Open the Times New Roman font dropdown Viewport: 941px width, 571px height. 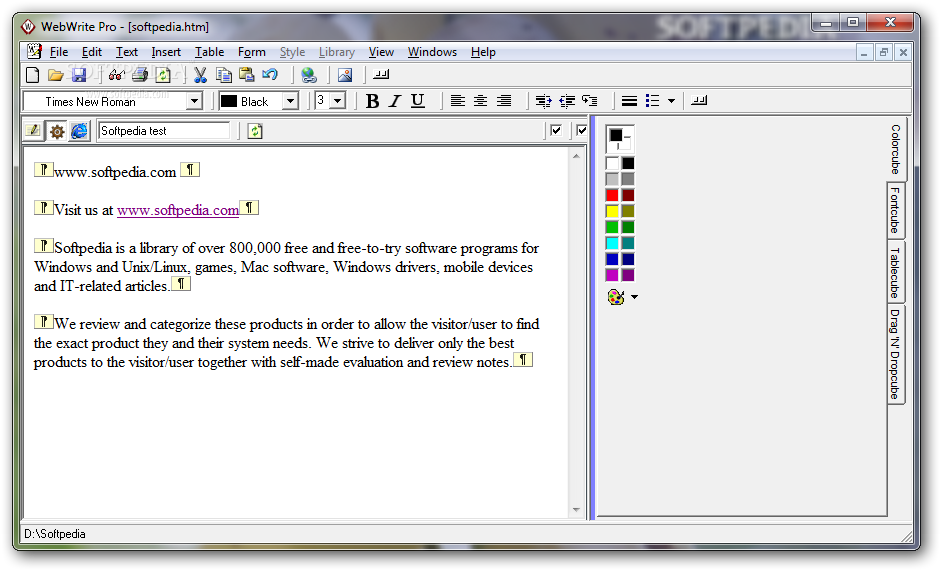(194, 101)
